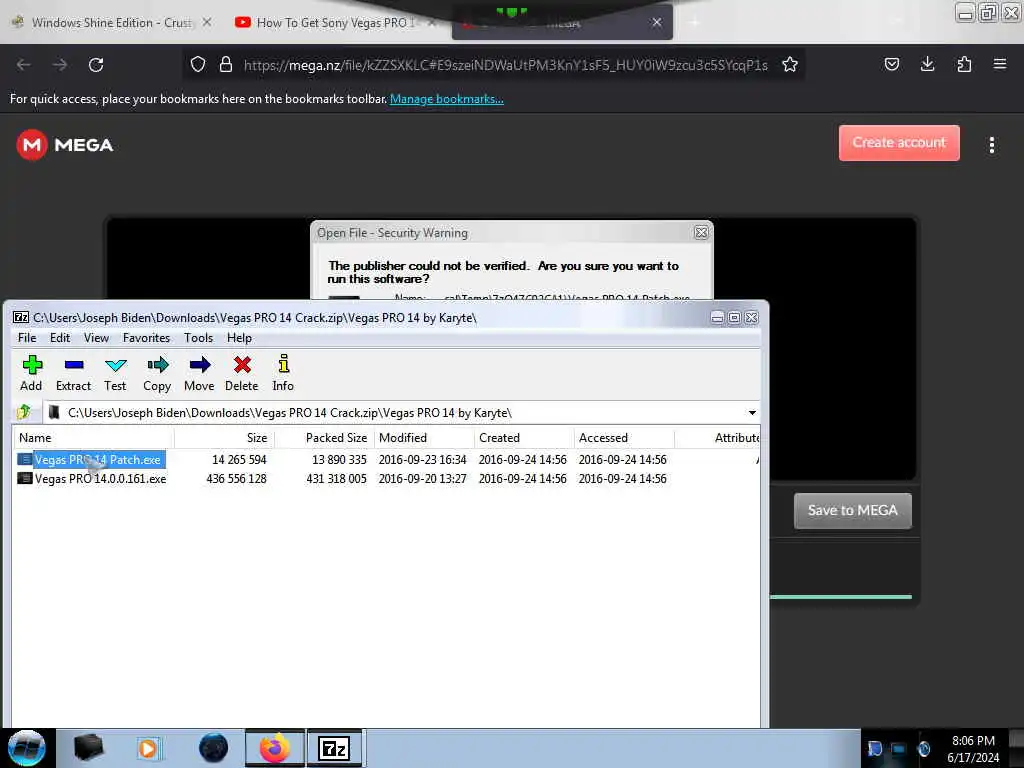Go back in Firefox history
Image resolution: width=1024 pixels, height=768 pixels.
coord(24,65)
